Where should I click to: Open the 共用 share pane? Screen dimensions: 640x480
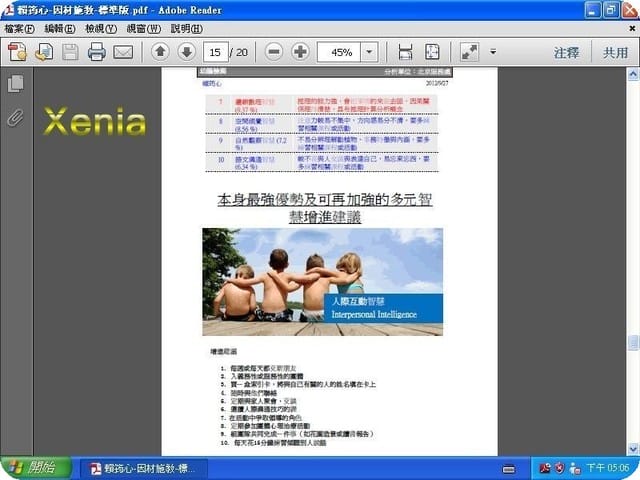(x=616, y=53)
